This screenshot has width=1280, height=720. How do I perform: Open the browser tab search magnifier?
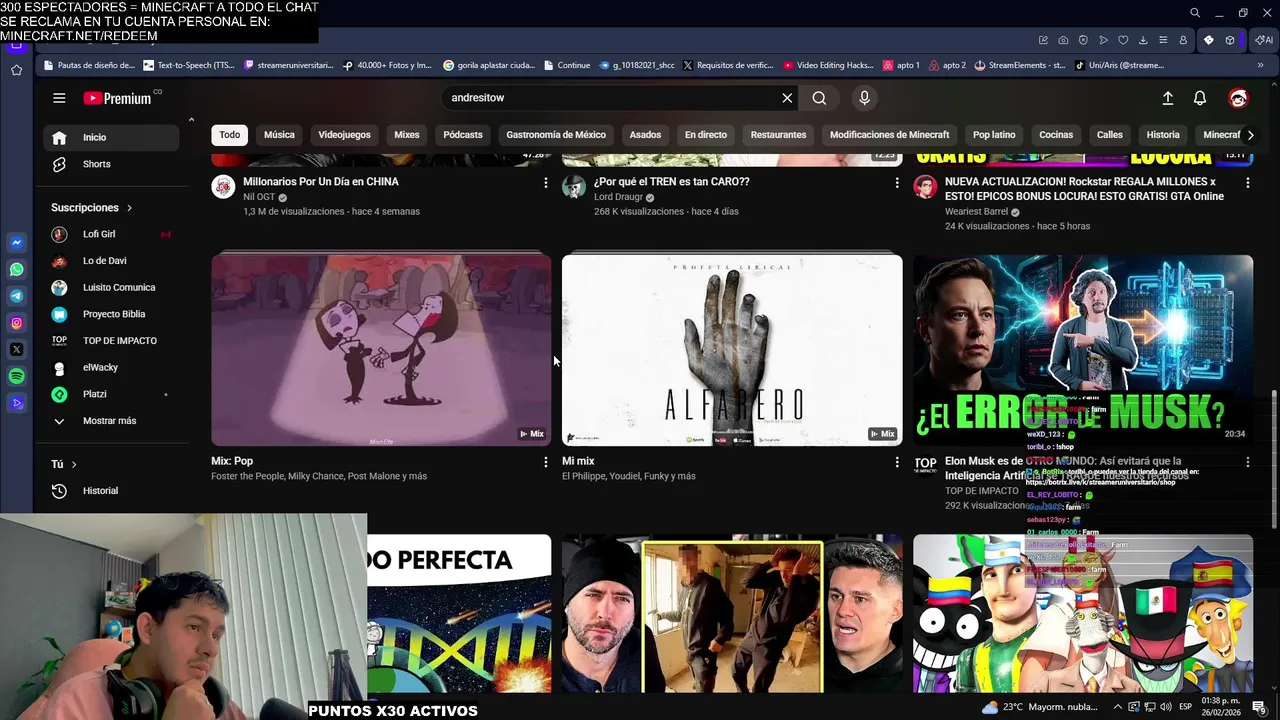click(x=1195, y=13)
